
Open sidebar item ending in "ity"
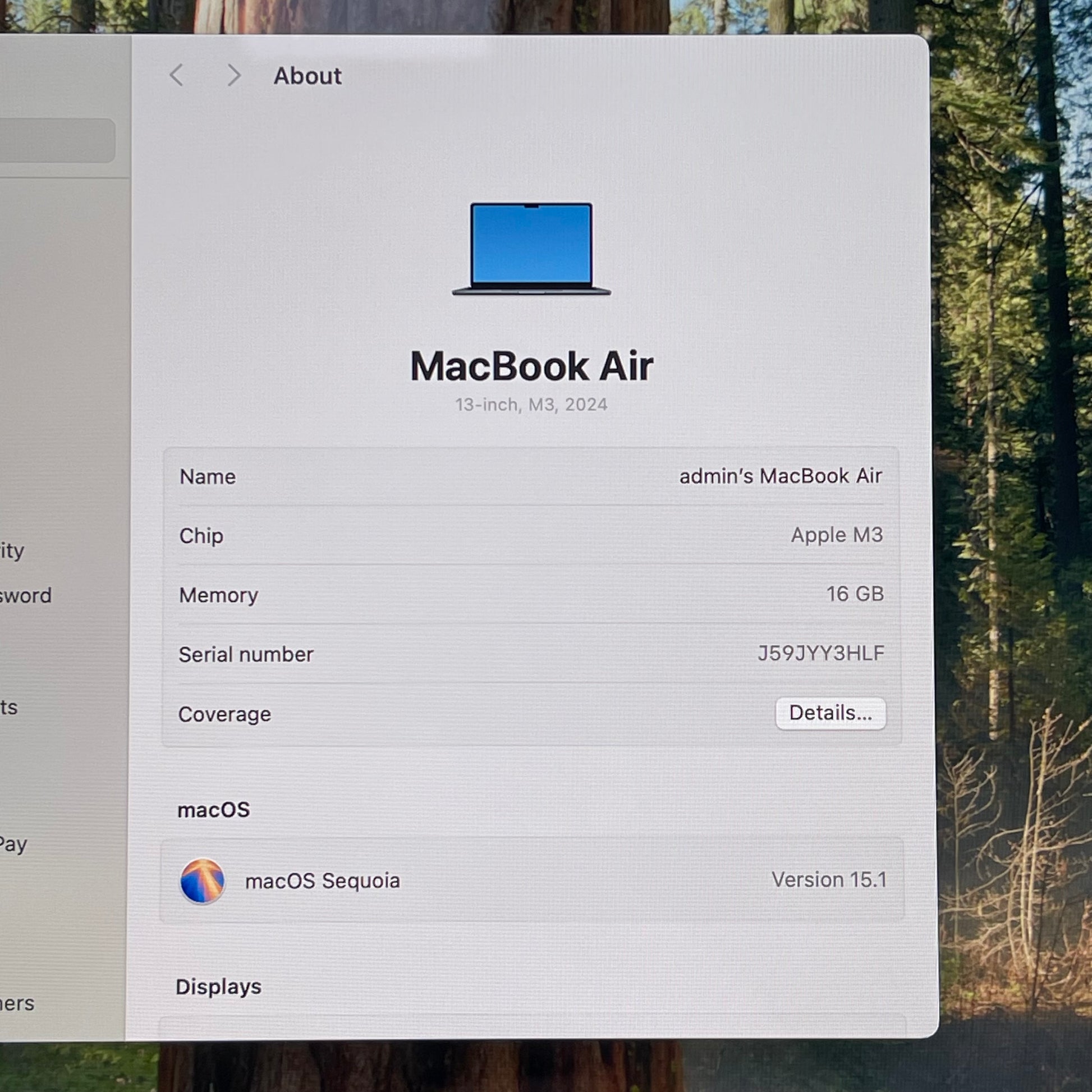click(x=12, y=550)
